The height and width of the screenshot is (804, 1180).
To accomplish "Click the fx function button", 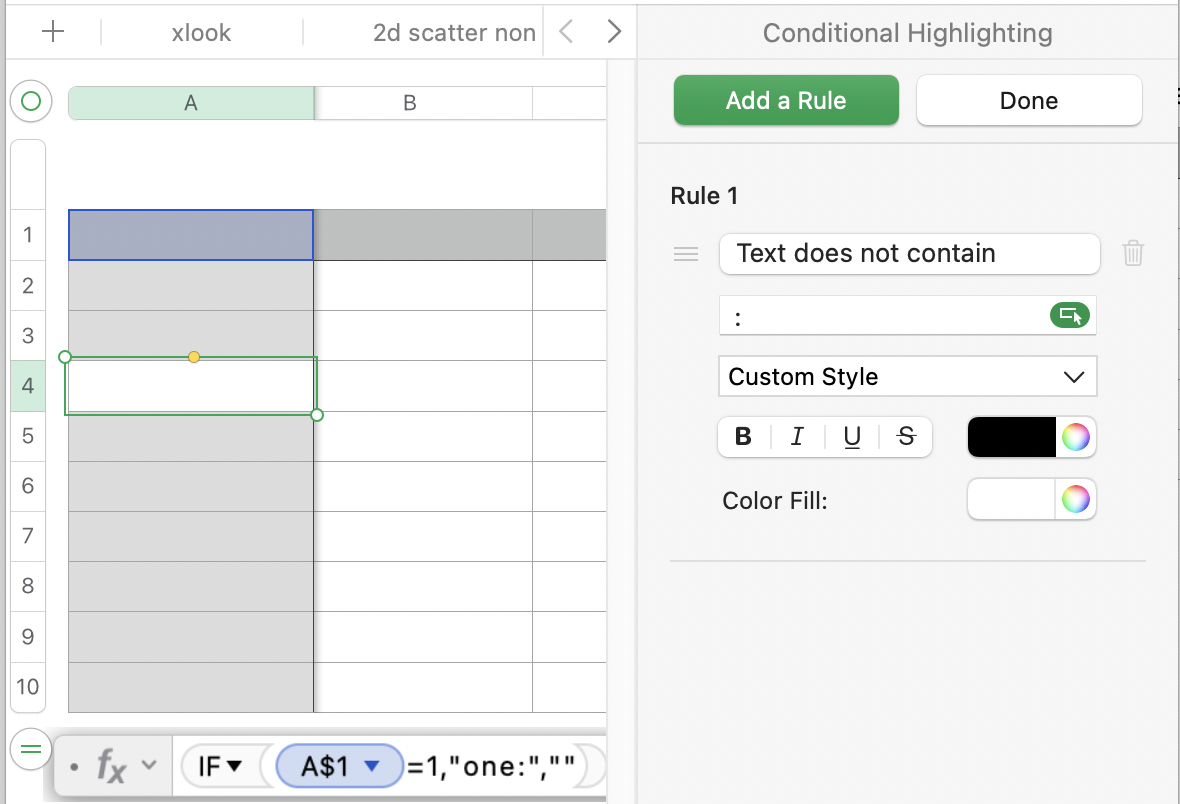I will point(110,766).
